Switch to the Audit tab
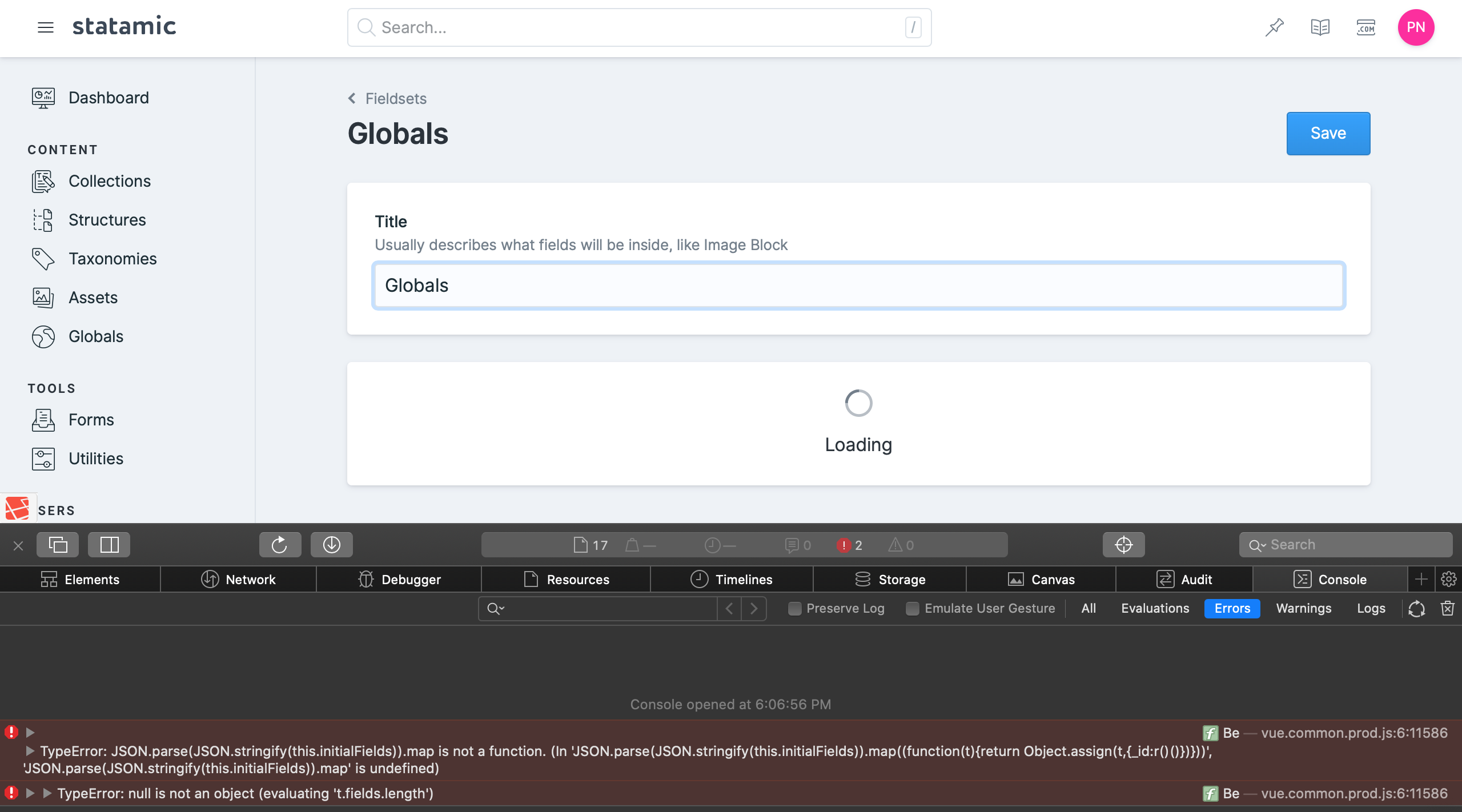This screenshot has height=812, width=1462. (1184, 579)
